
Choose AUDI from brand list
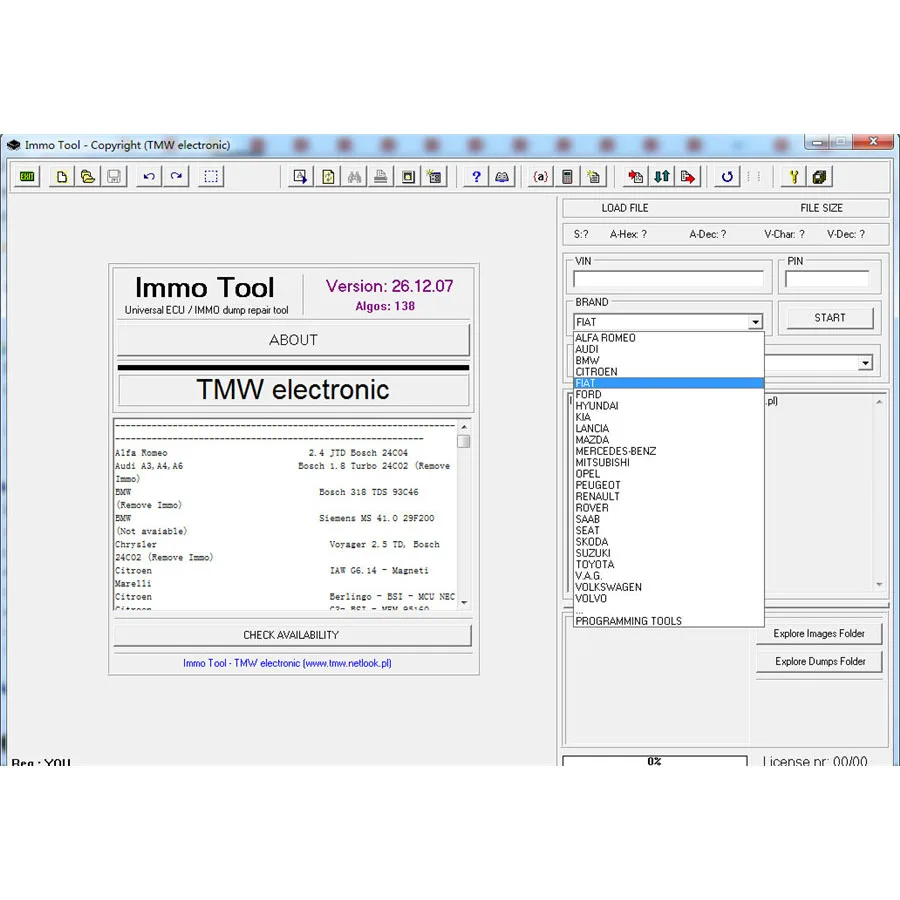pyautogui.click(x=669, y=349)
